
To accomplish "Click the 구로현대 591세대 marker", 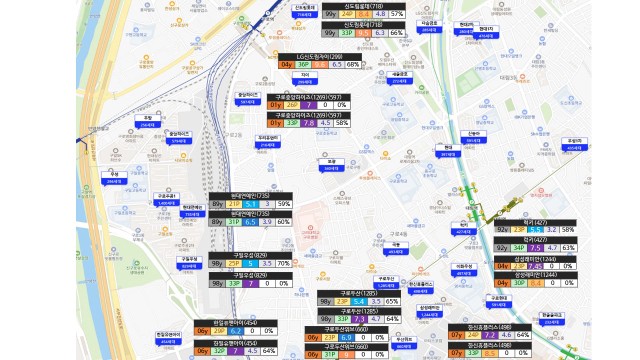I will pyautogui.click(x=499, y=301).
